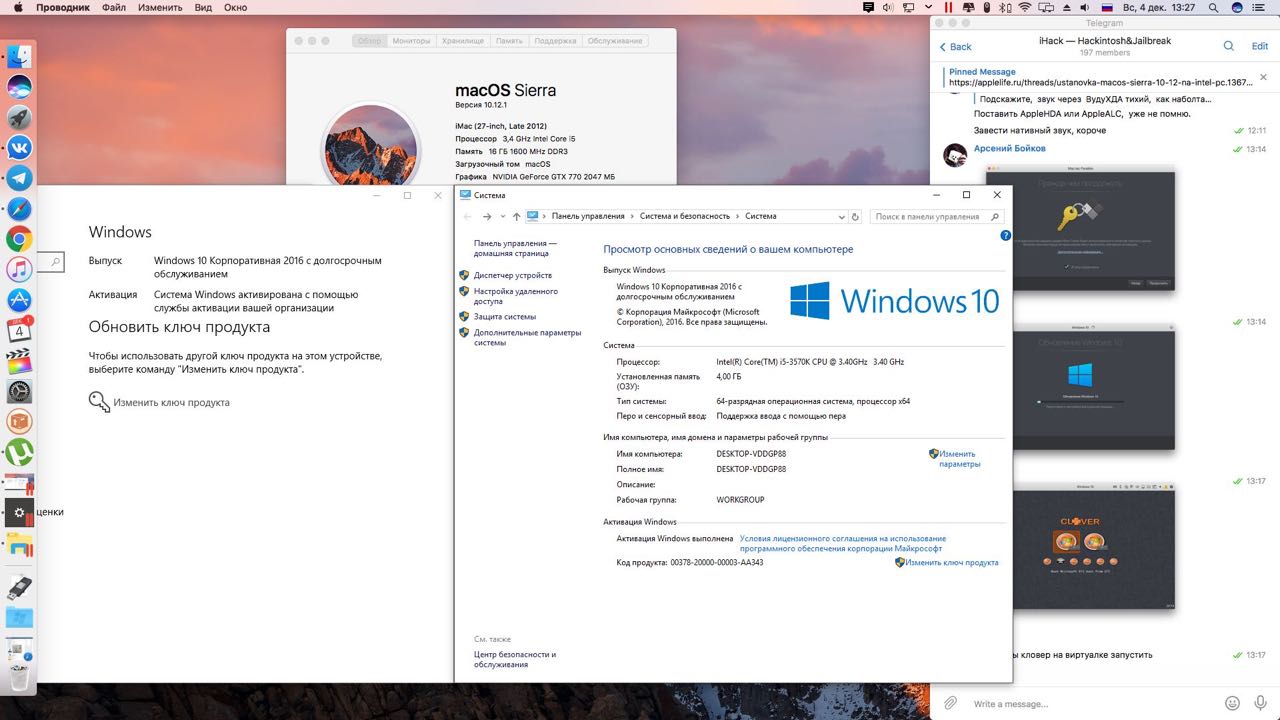Open System Preferences from the Dock
Viewport: 1280px width, 720px height.
[x=20, y=391]
